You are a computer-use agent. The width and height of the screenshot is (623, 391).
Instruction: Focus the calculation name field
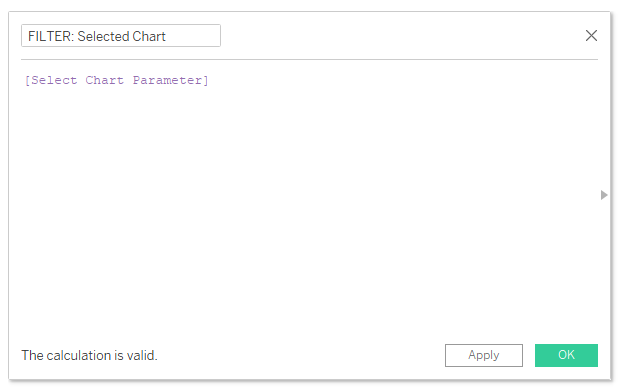[121, 36]
